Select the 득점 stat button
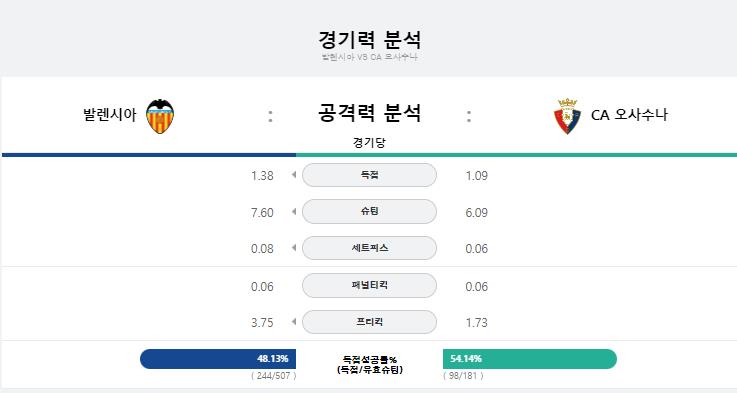Viewport: 737px width, 393px height. click(369, 175)
